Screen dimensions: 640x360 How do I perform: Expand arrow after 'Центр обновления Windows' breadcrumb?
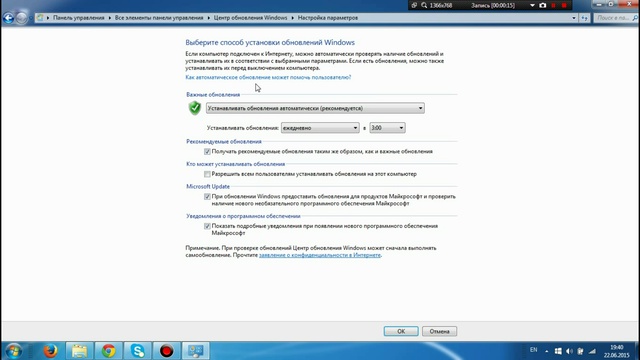293,18
